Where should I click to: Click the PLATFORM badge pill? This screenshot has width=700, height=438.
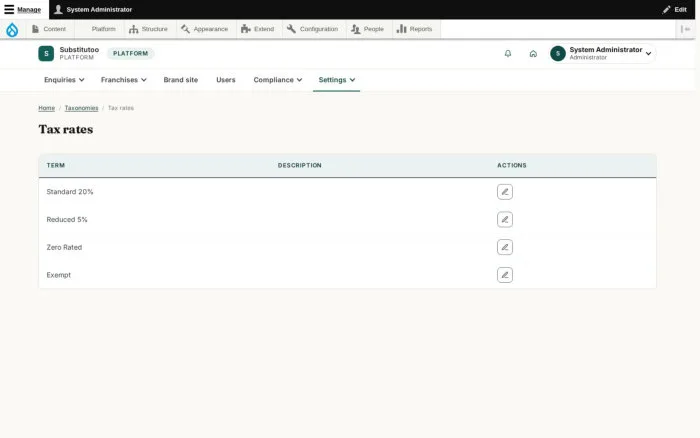point(130,54)
